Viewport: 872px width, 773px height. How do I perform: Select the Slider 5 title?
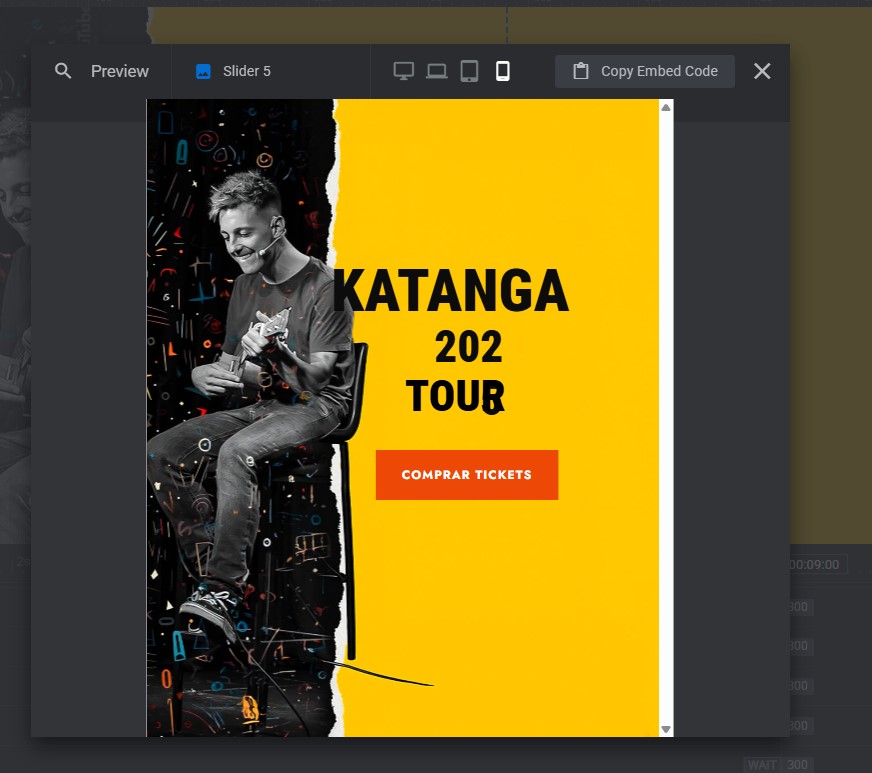click(247, 71)
